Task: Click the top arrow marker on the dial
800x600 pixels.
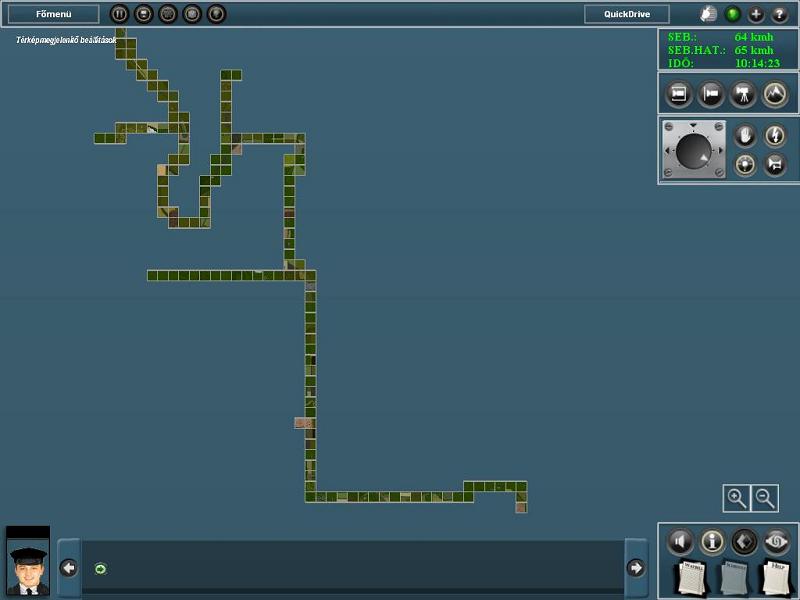Action: click(693, 126)
